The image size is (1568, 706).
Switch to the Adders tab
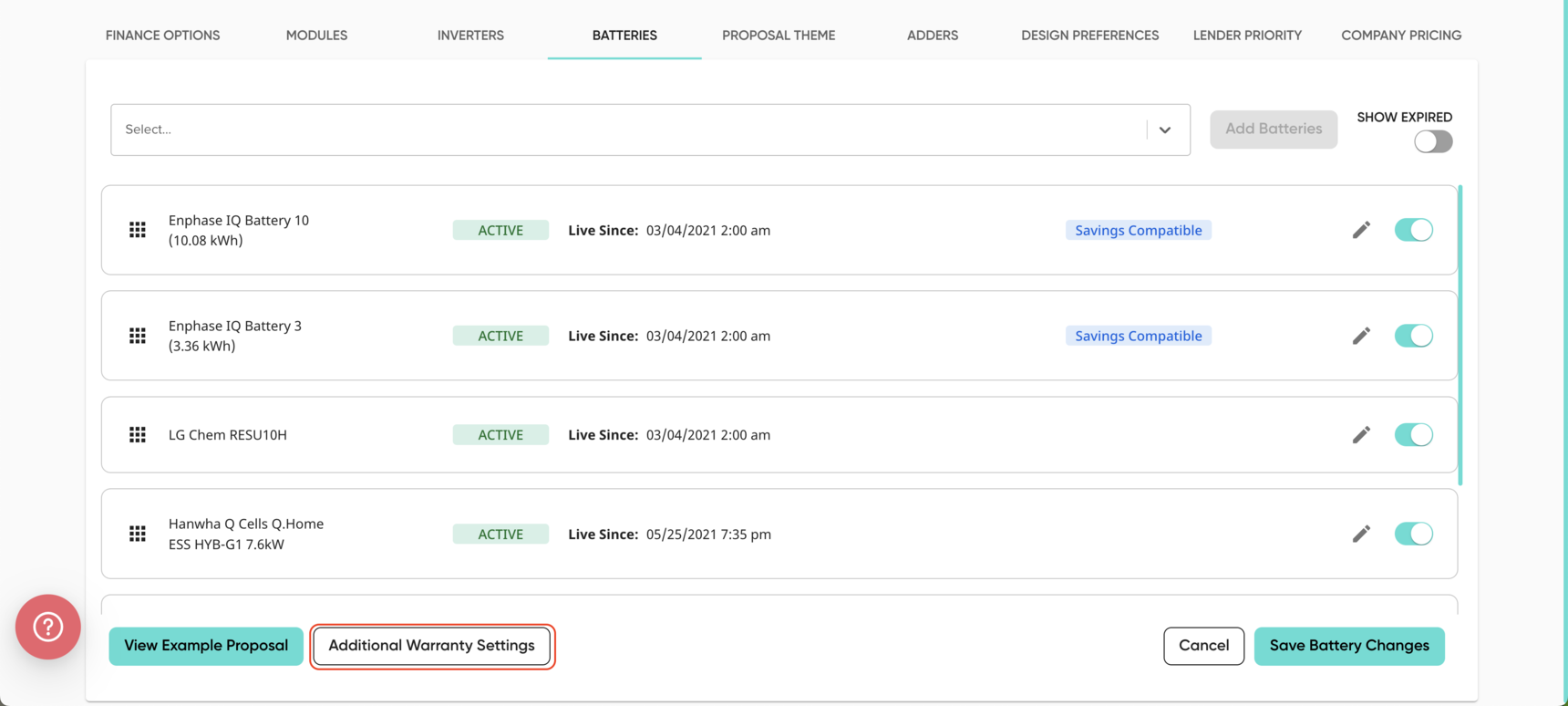(933, 35)
